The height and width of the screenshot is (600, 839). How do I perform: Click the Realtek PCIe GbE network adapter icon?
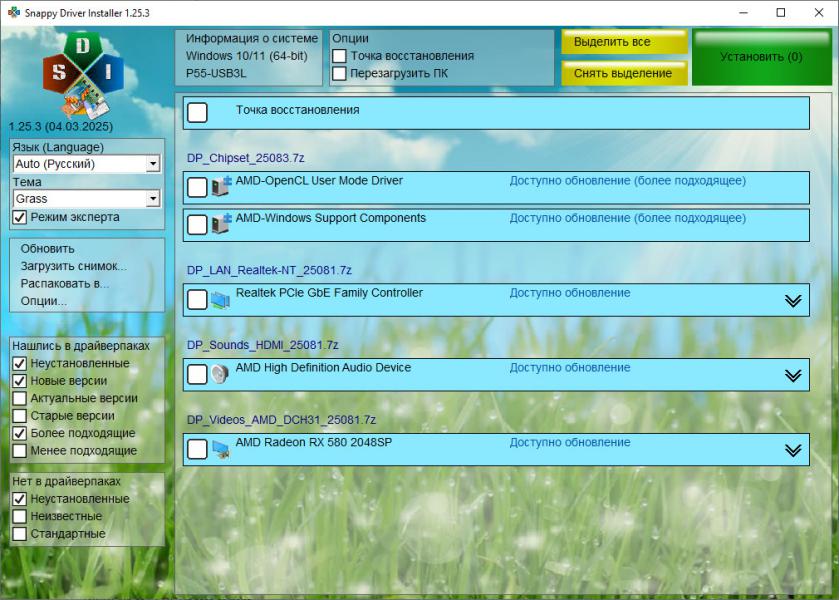(x=221, y=299)
